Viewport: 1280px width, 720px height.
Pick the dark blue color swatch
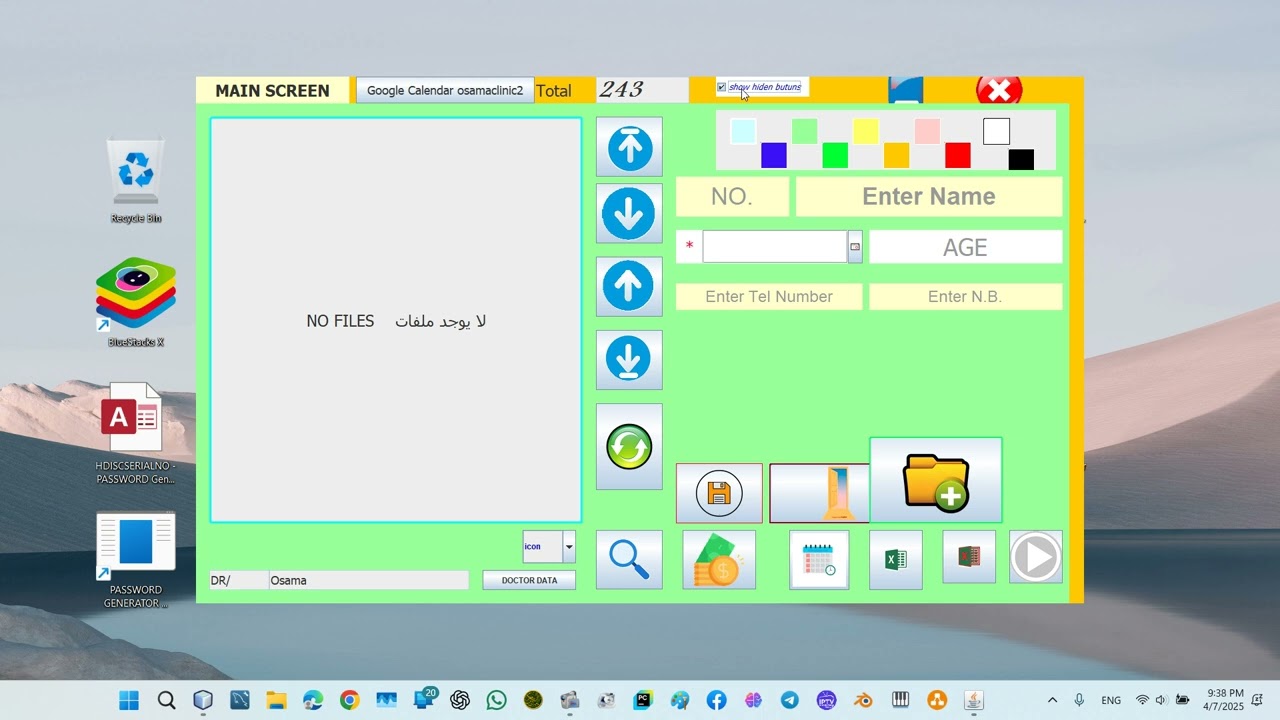[774, 156]
